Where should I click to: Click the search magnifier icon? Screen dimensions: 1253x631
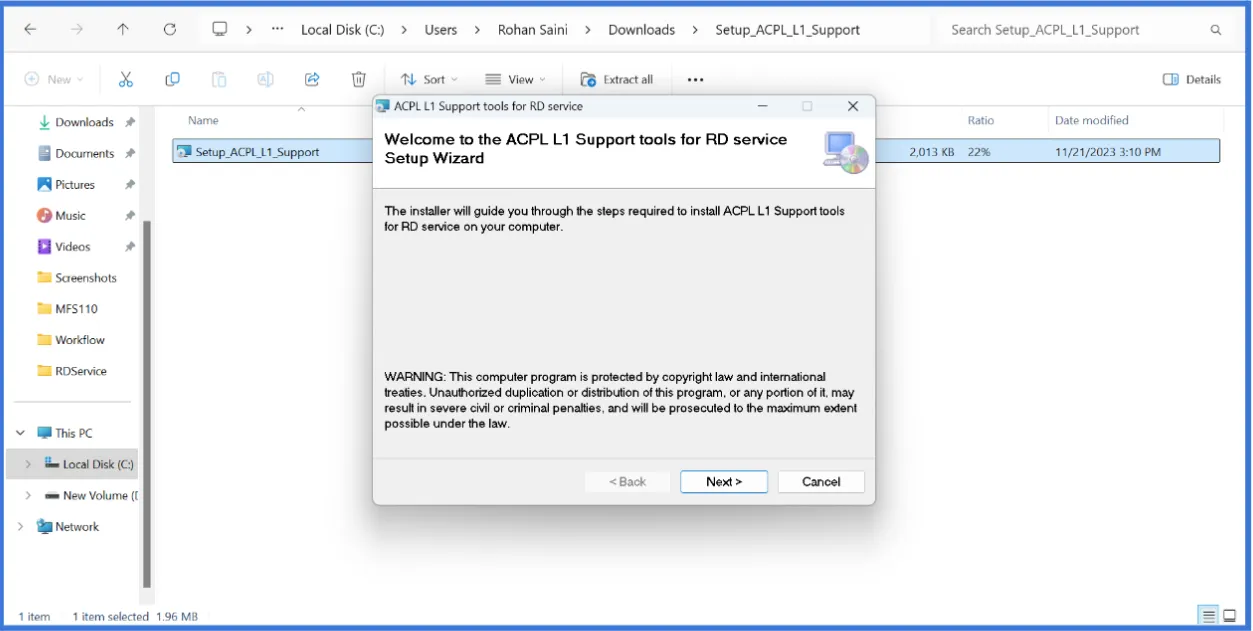coord(1216,30)
